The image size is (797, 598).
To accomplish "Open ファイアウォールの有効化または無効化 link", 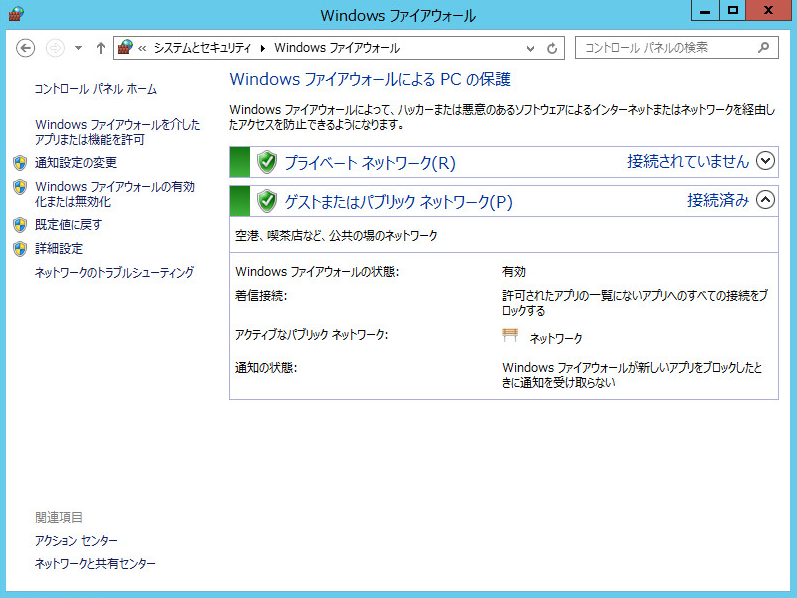I will point(115,194).
